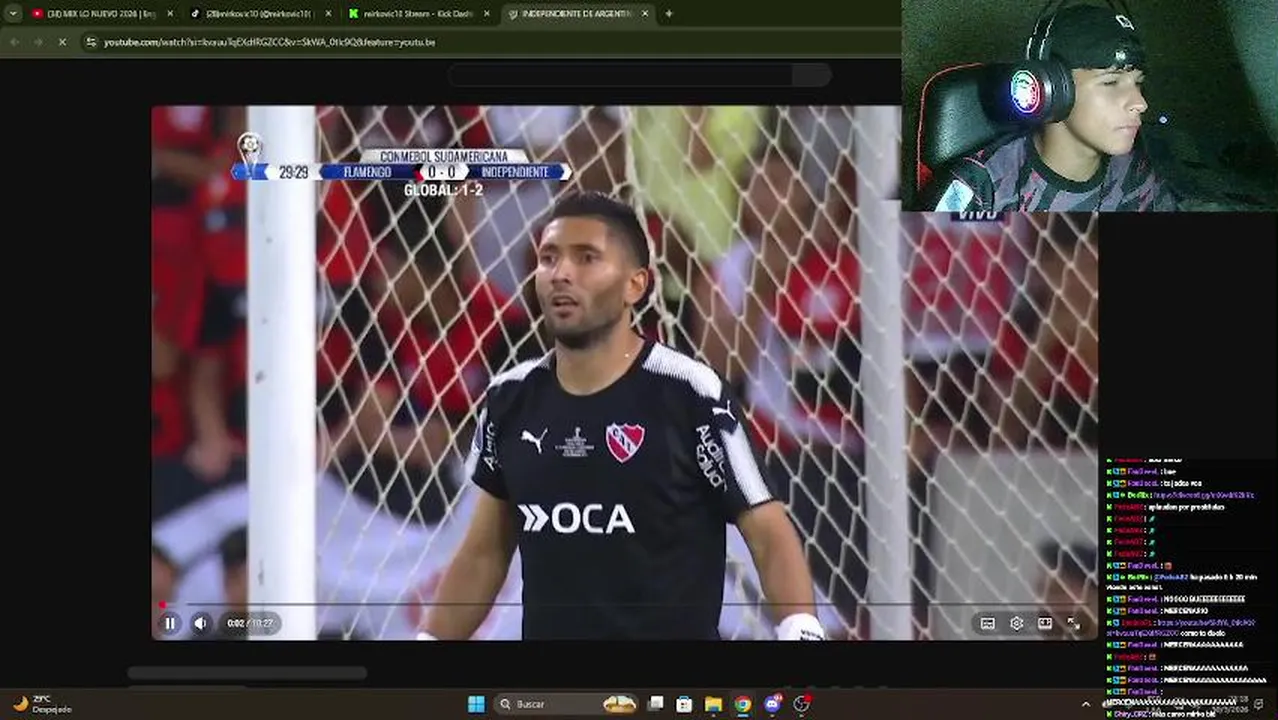Close the TikTok mirkovic10 tab
The image size is (1278, 720).
click(x=327, y=14)
